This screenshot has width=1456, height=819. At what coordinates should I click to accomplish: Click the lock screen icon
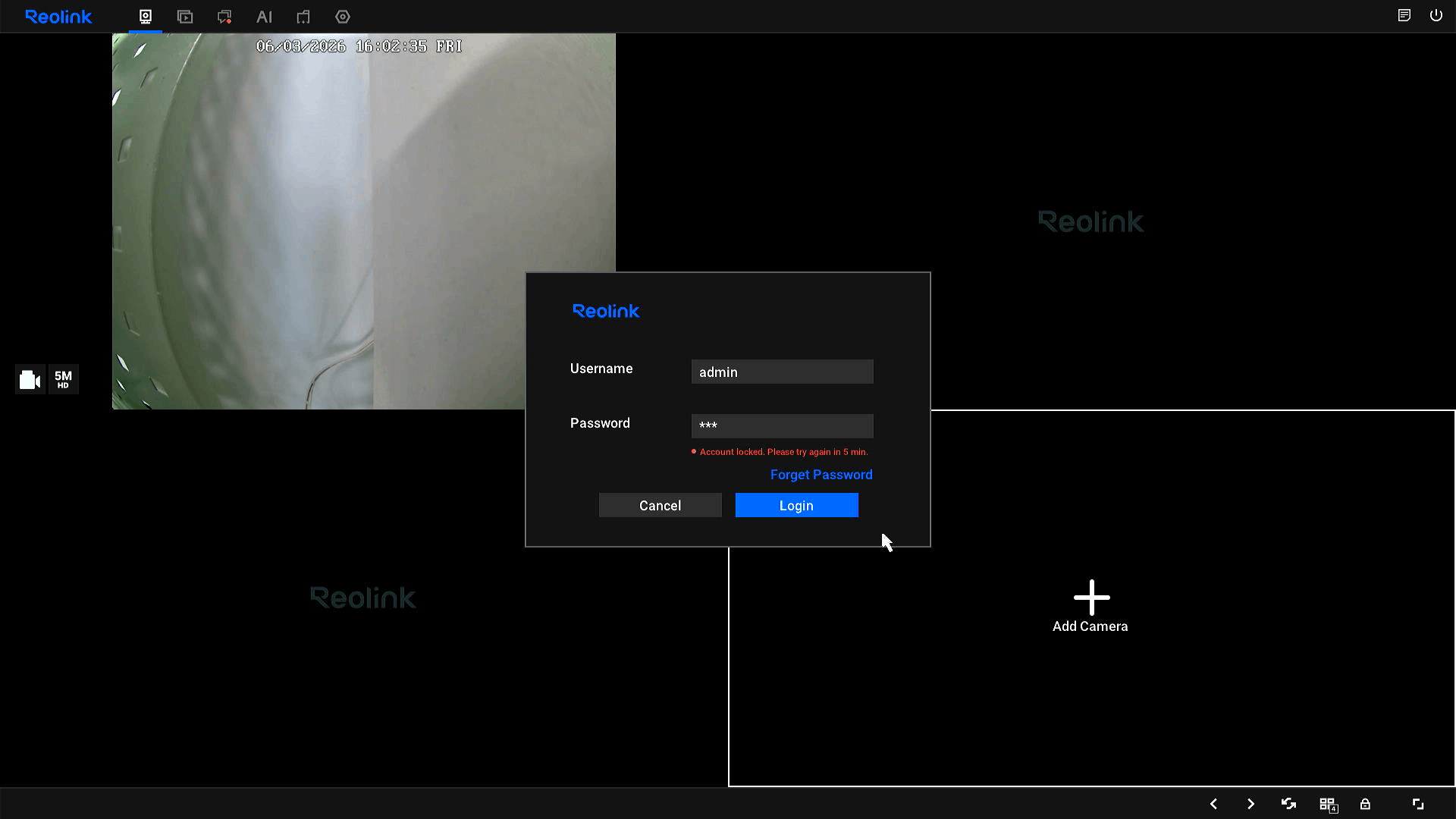click(x=1365, y=804)
